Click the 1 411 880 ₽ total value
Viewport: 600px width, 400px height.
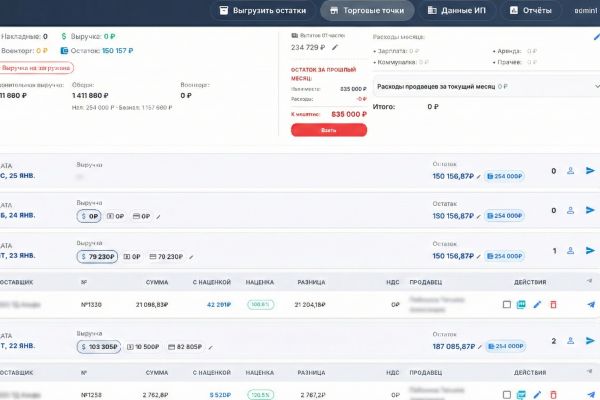coord(90,95)
